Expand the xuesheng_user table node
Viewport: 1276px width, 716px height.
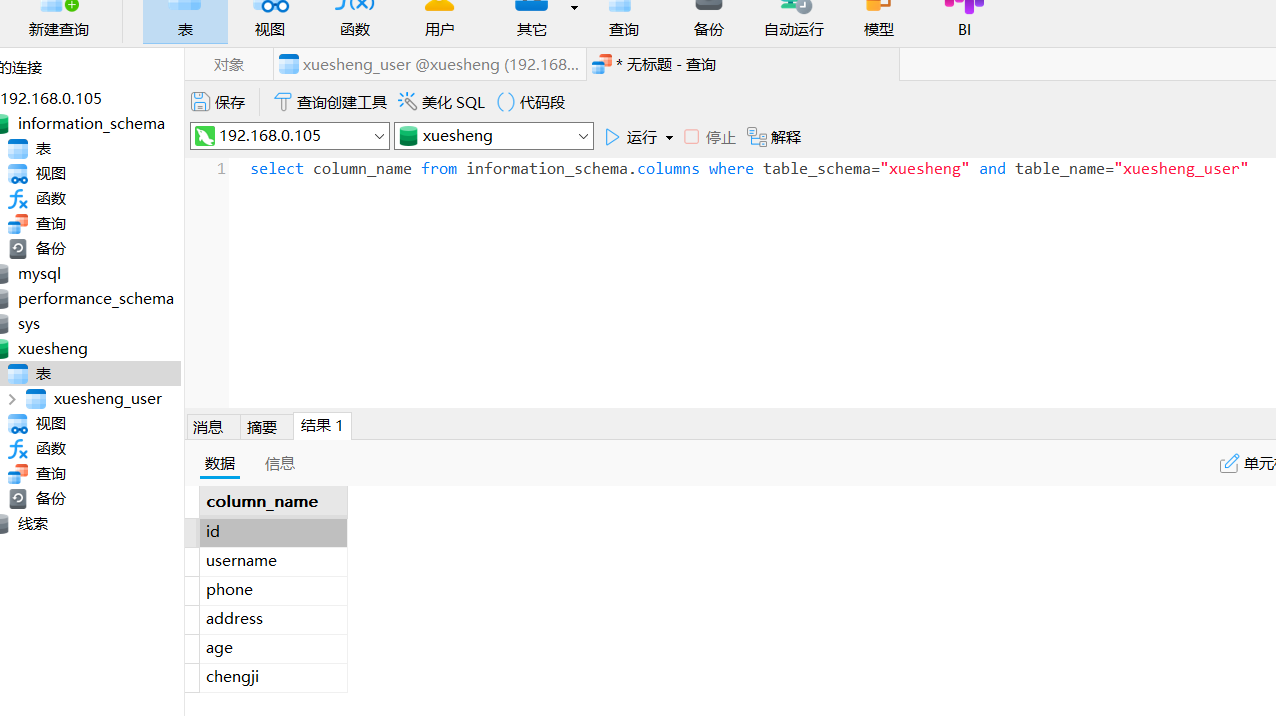[12, 399]
